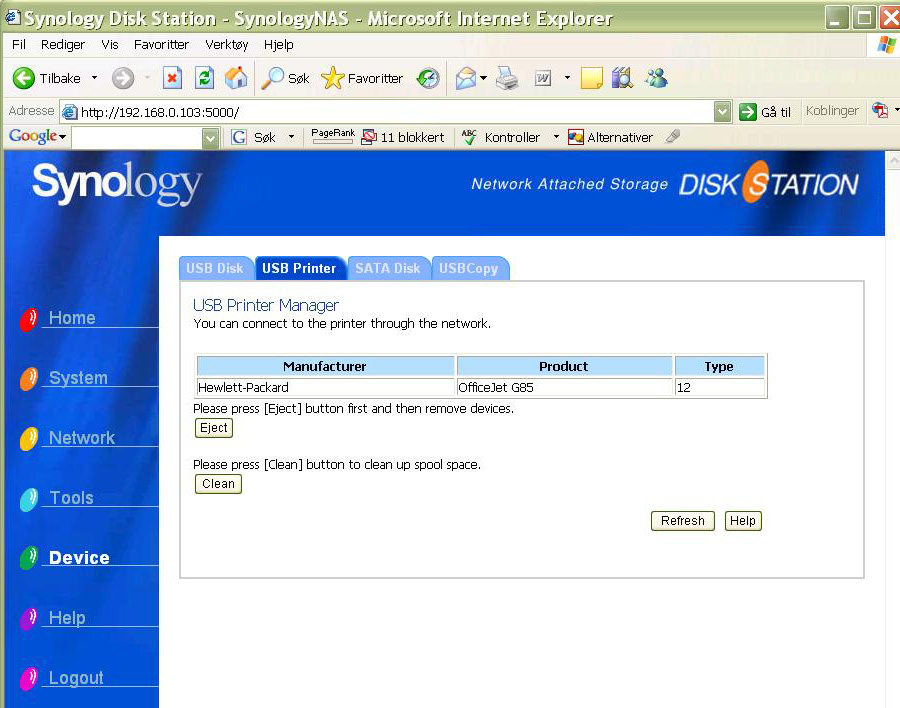
Task: Click the Koblinger links bar label
Action: point(832,111)
